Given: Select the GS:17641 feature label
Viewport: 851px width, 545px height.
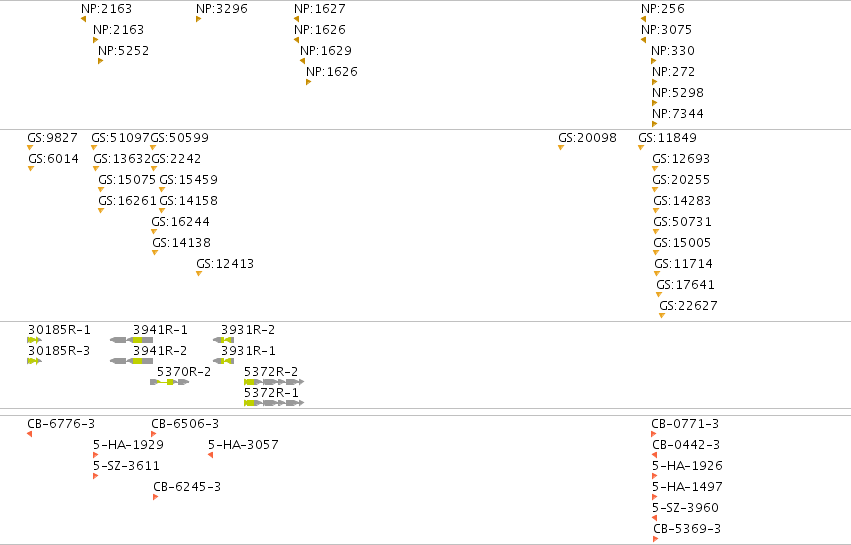Looking at the screenshot, I should click(685, 284).
